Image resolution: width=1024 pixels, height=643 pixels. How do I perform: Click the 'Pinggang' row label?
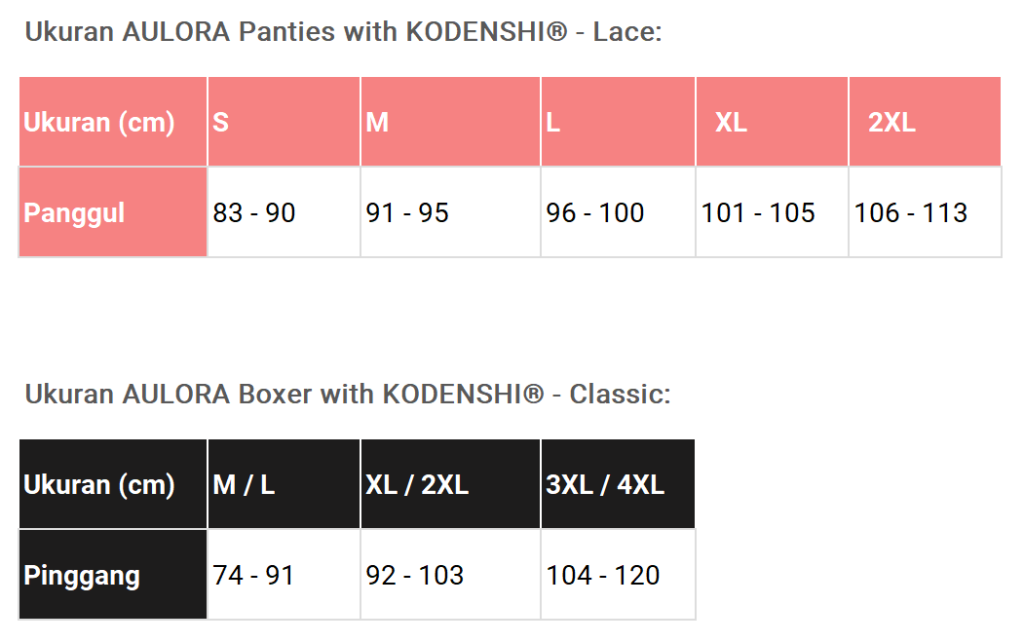tap(113, 575)
